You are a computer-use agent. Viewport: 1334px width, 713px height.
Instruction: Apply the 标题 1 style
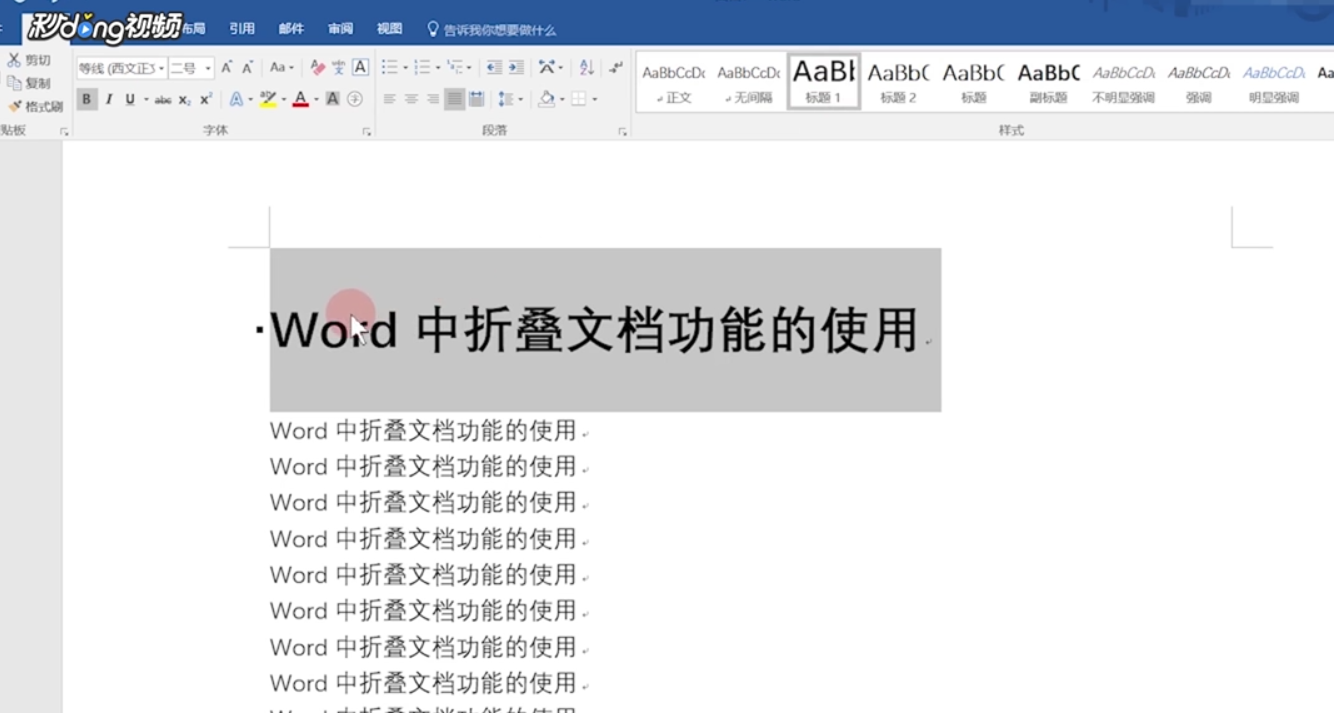coord(824,82)
